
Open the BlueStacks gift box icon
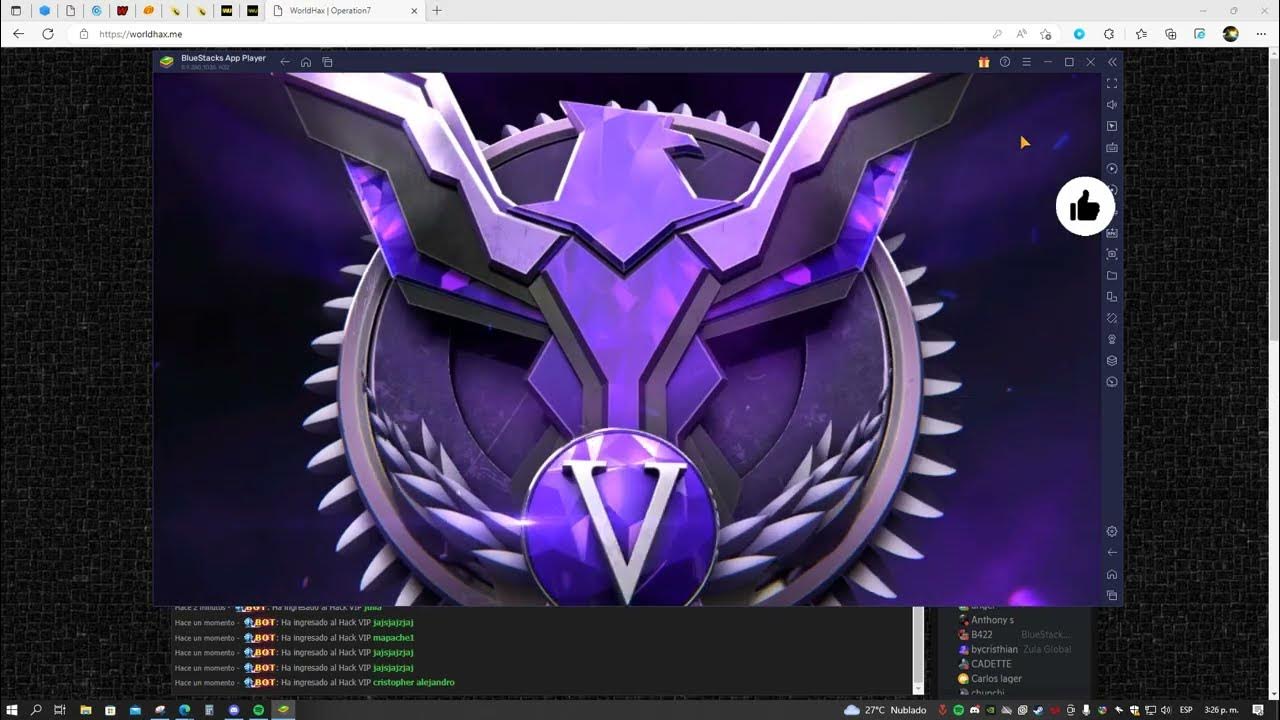click(984, 62)
